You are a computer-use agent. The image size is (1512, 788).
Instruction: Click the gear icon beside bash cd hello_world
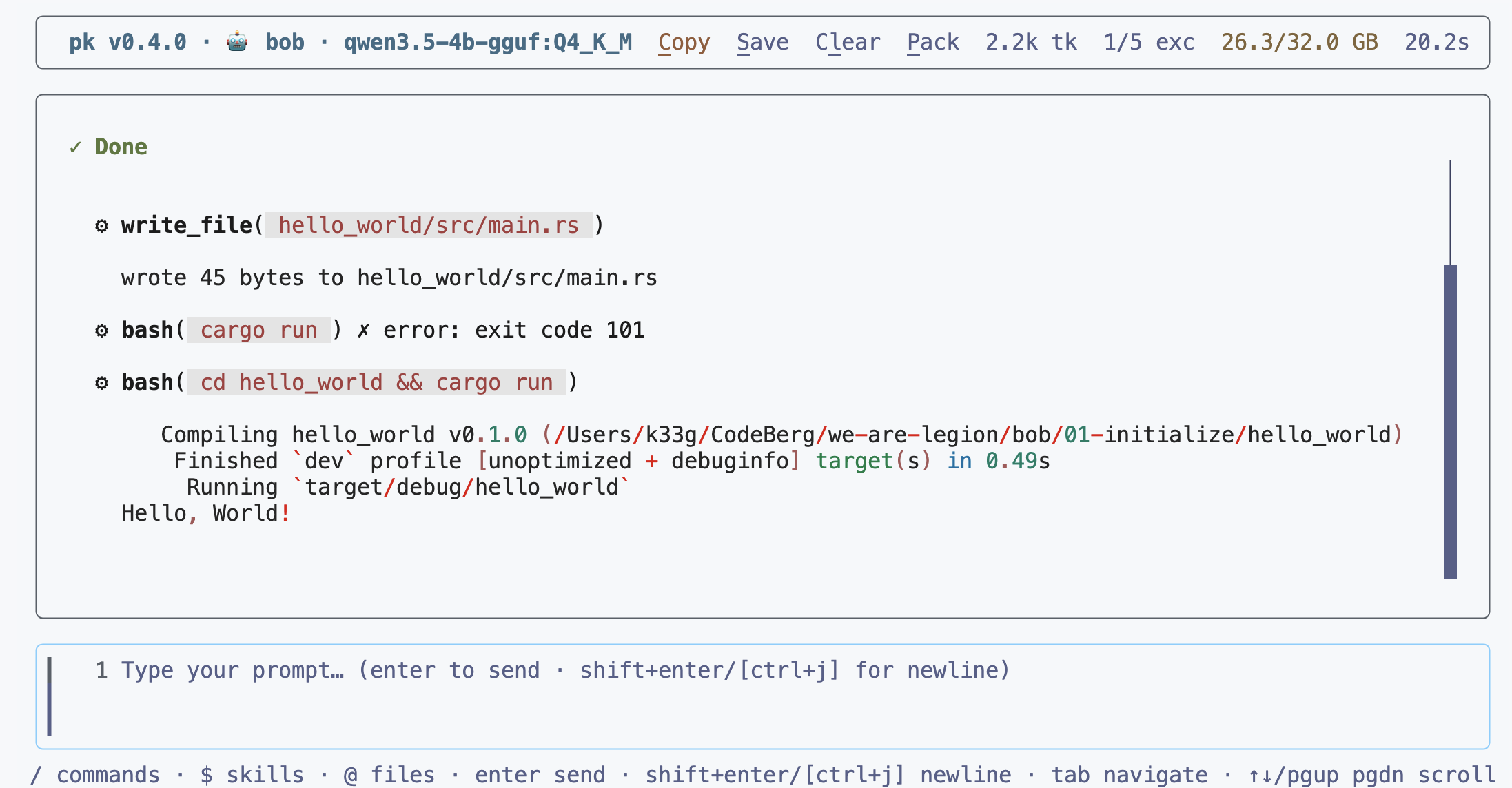(x=102, y=383)
